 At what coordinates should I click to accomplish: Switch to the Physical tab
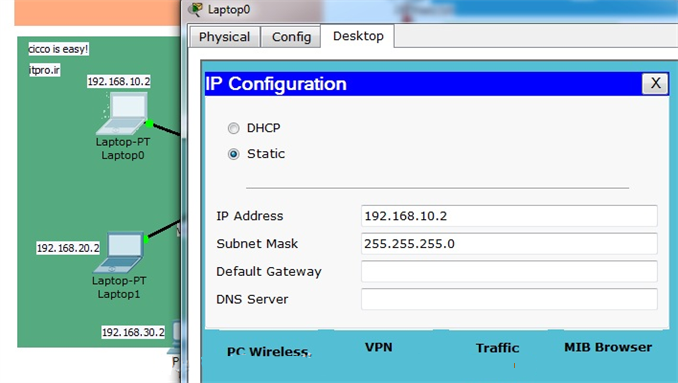point(224,37)
